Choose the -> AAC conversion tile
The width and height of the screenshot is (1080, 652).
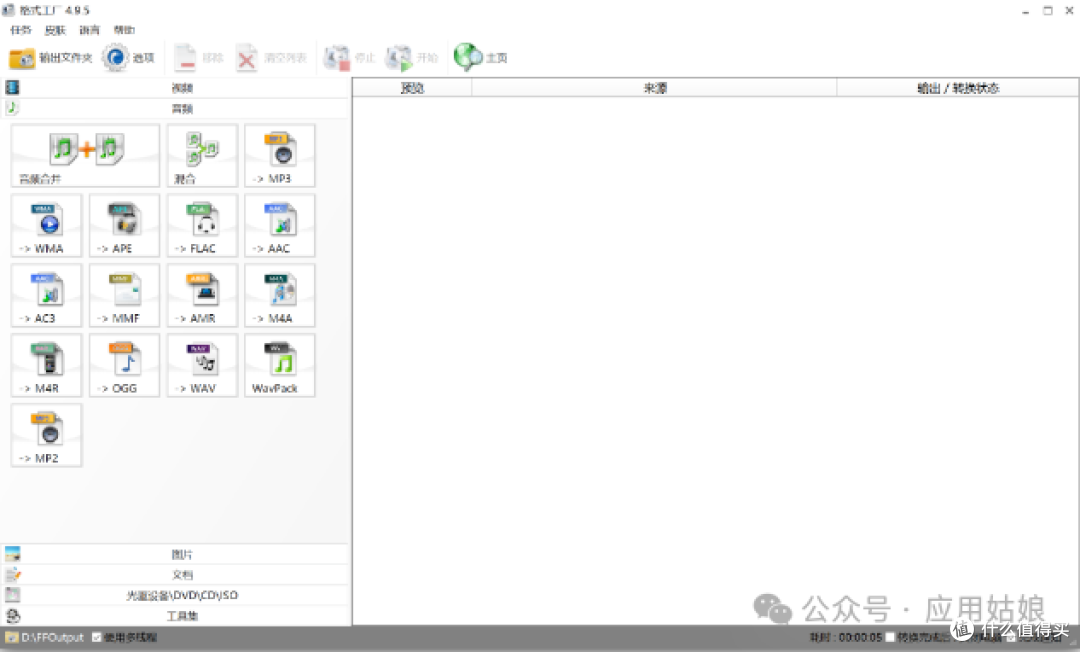click(280, 226)
